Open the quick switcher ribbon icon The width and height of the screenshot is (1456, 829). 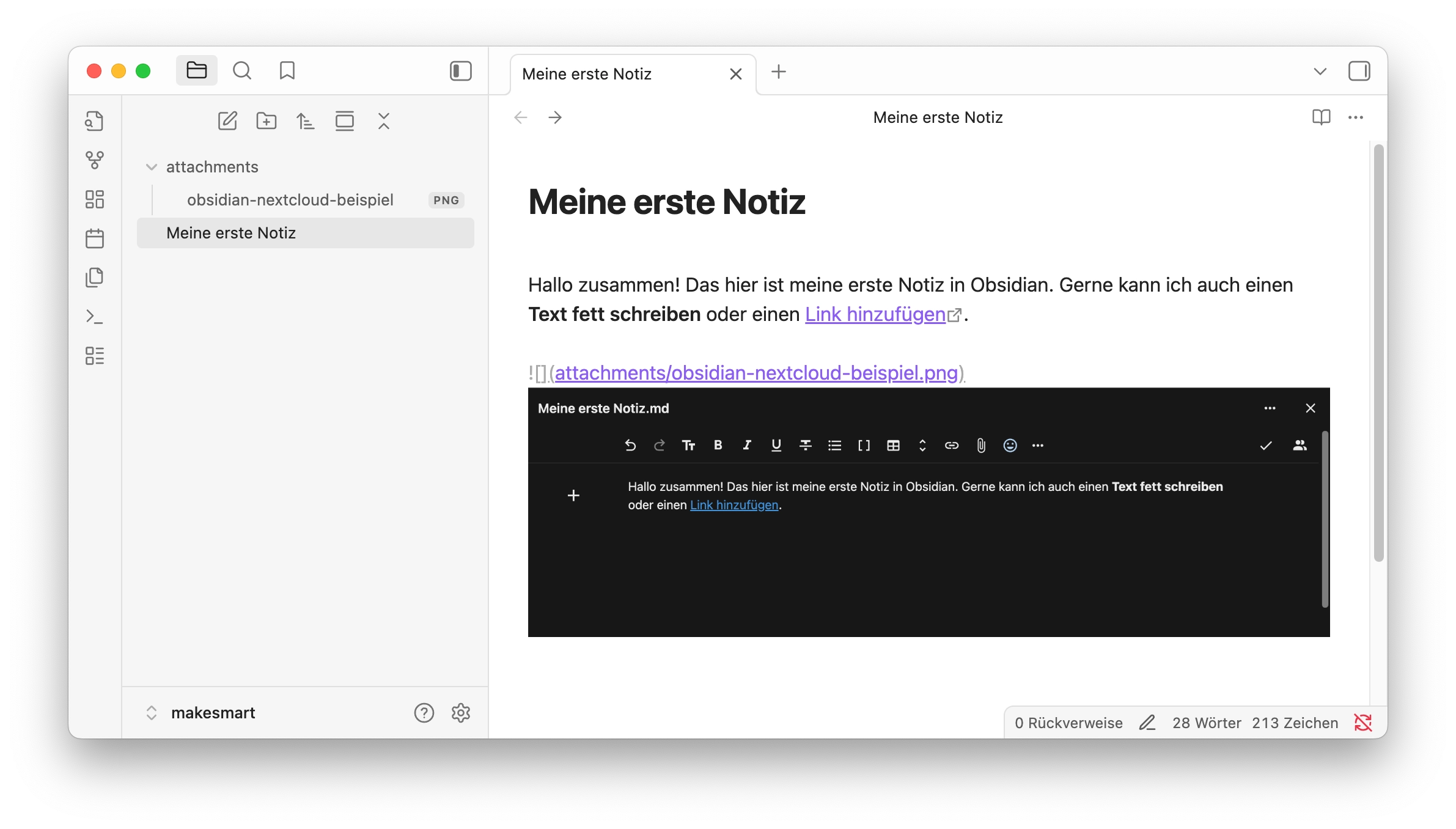coord(95,121)
